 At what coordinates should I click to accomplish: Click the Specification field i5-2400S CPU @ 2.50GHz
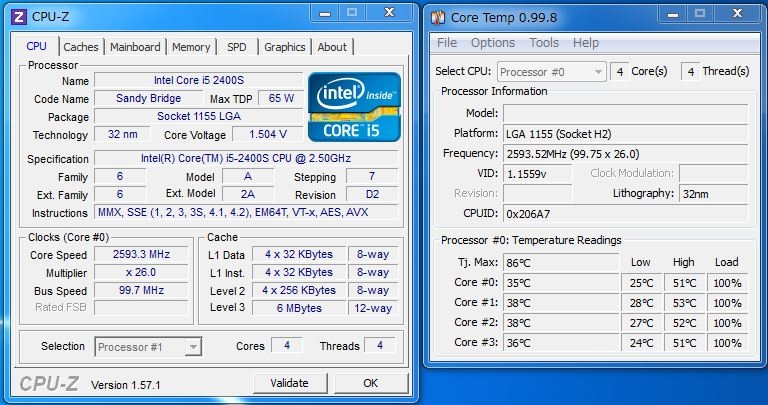pyautogui.click(x=246, y=158)
